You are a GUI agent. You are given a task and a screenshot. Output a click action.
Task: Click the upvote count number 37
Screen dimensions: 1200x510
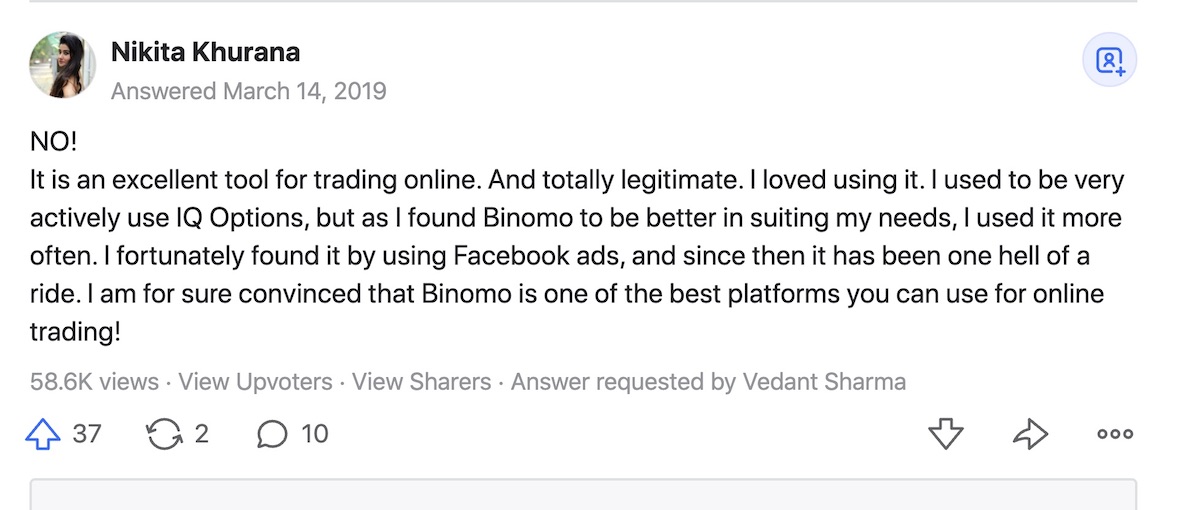(87, 433)
